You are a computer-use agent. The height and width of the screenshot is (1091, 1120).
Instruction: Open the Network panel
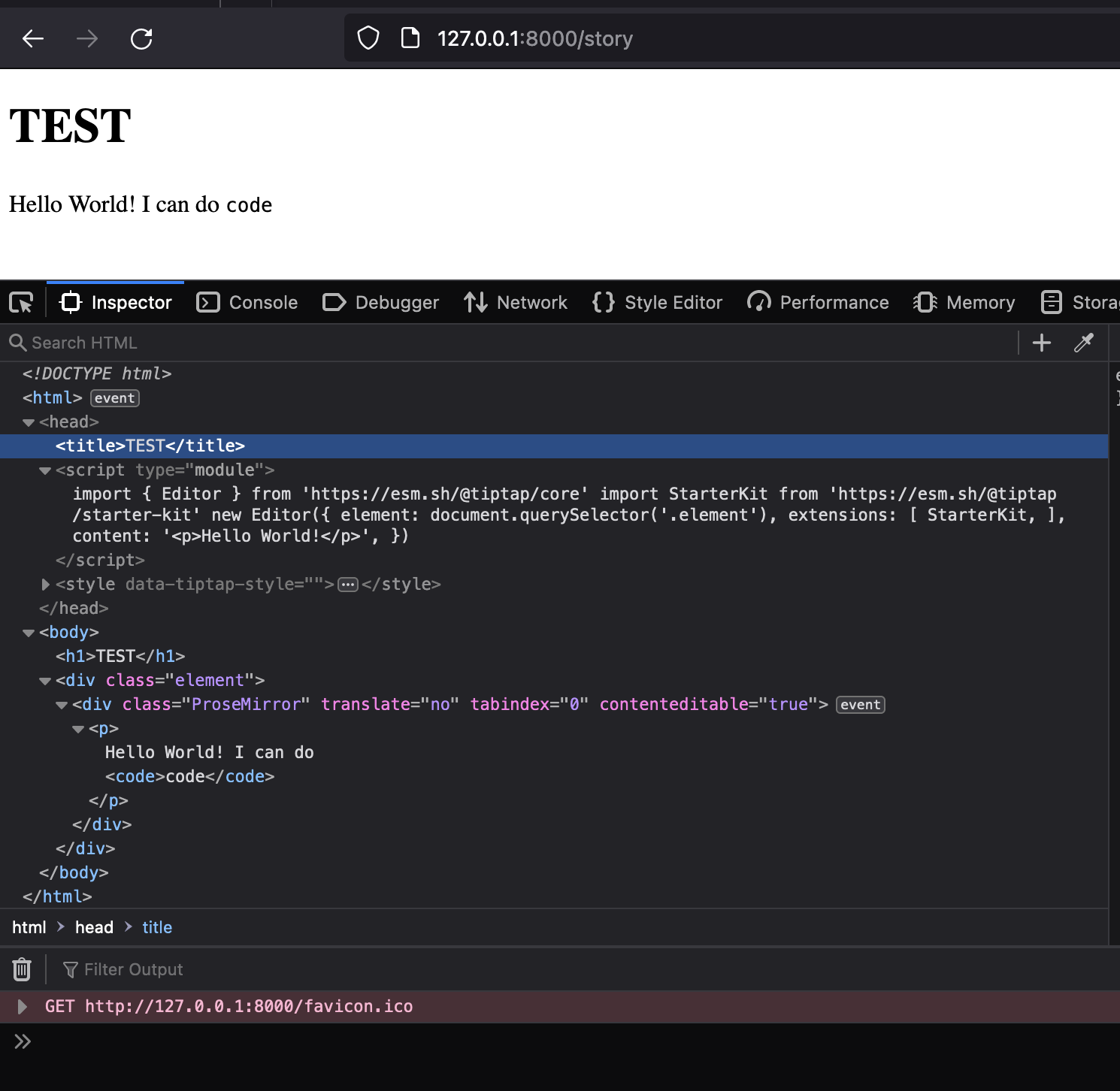point(516,302)
